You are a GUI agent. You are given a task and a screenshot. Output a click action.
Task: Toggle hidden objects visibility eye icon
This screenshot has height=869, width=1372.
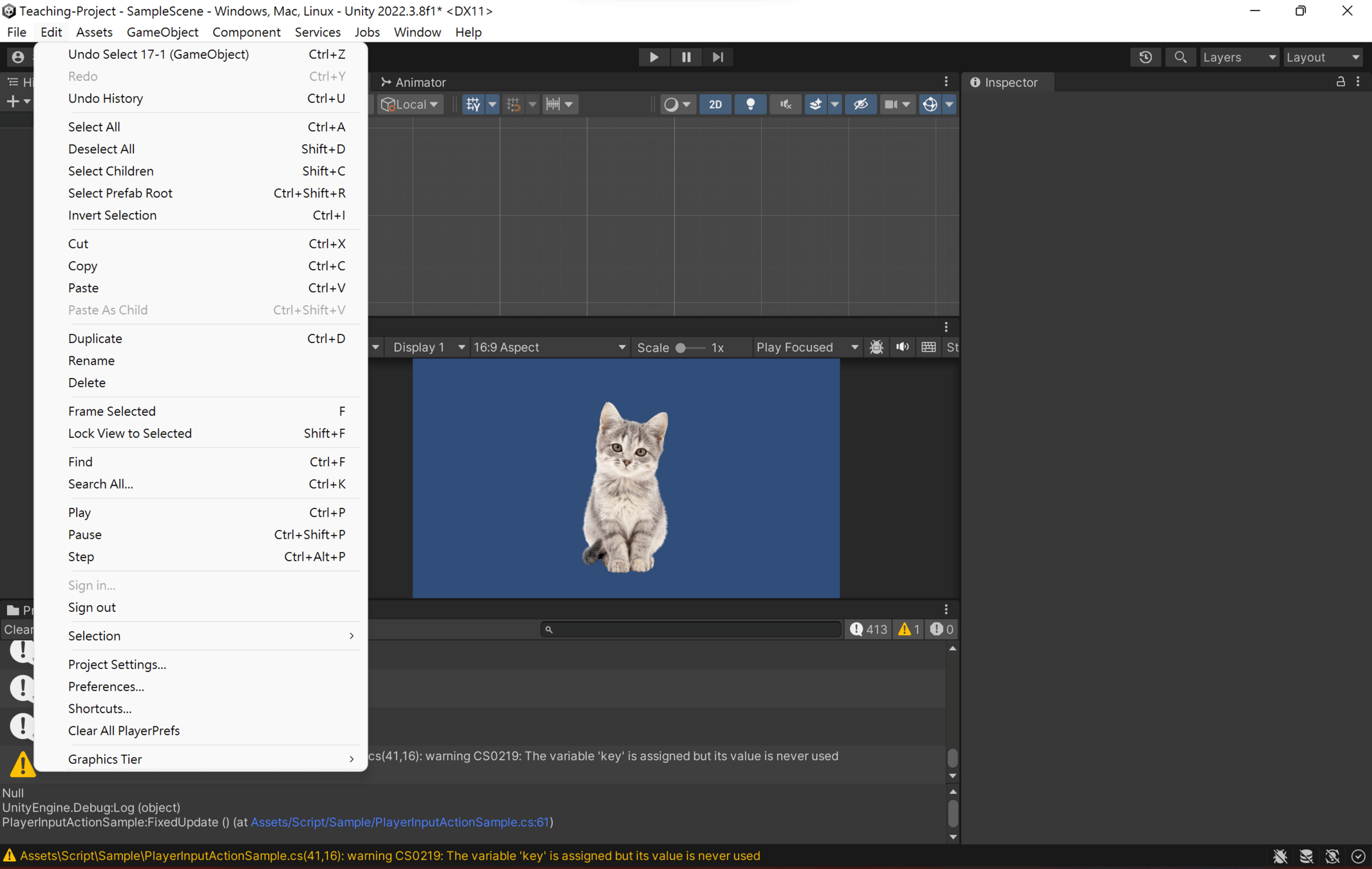tap(860, 104)
